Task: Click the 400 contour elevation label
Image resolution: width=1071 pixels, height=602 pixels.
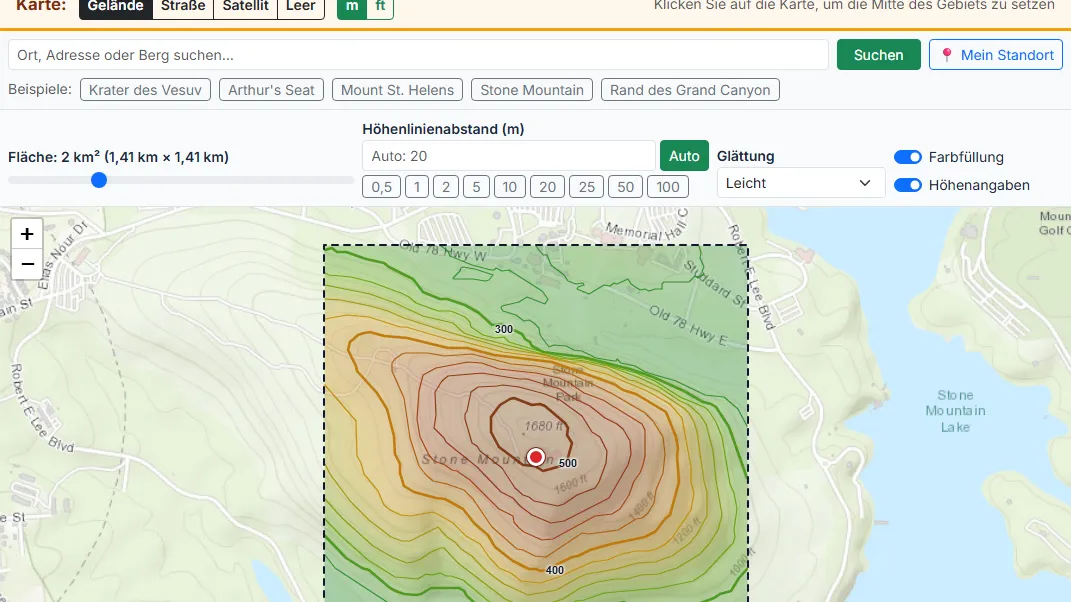Action: [x=555, y=570]
